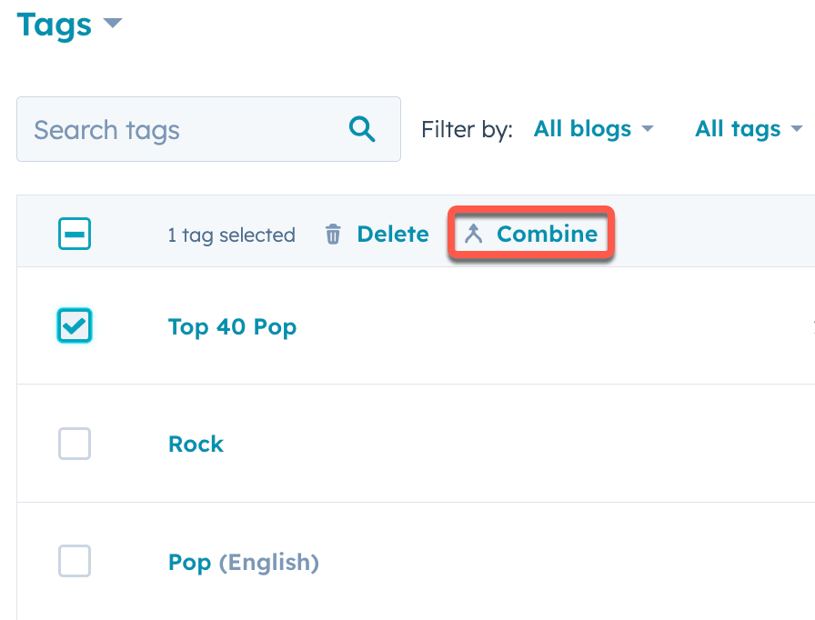Click the Tags page heading

pyautogui.click(x=54, y=24)
